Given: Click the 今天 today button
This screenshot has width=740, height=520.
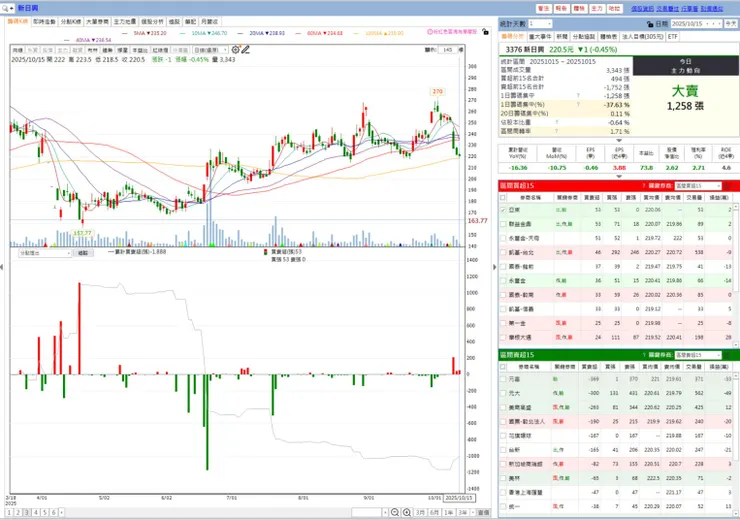Looking at the screenshot, I should 731,24.
